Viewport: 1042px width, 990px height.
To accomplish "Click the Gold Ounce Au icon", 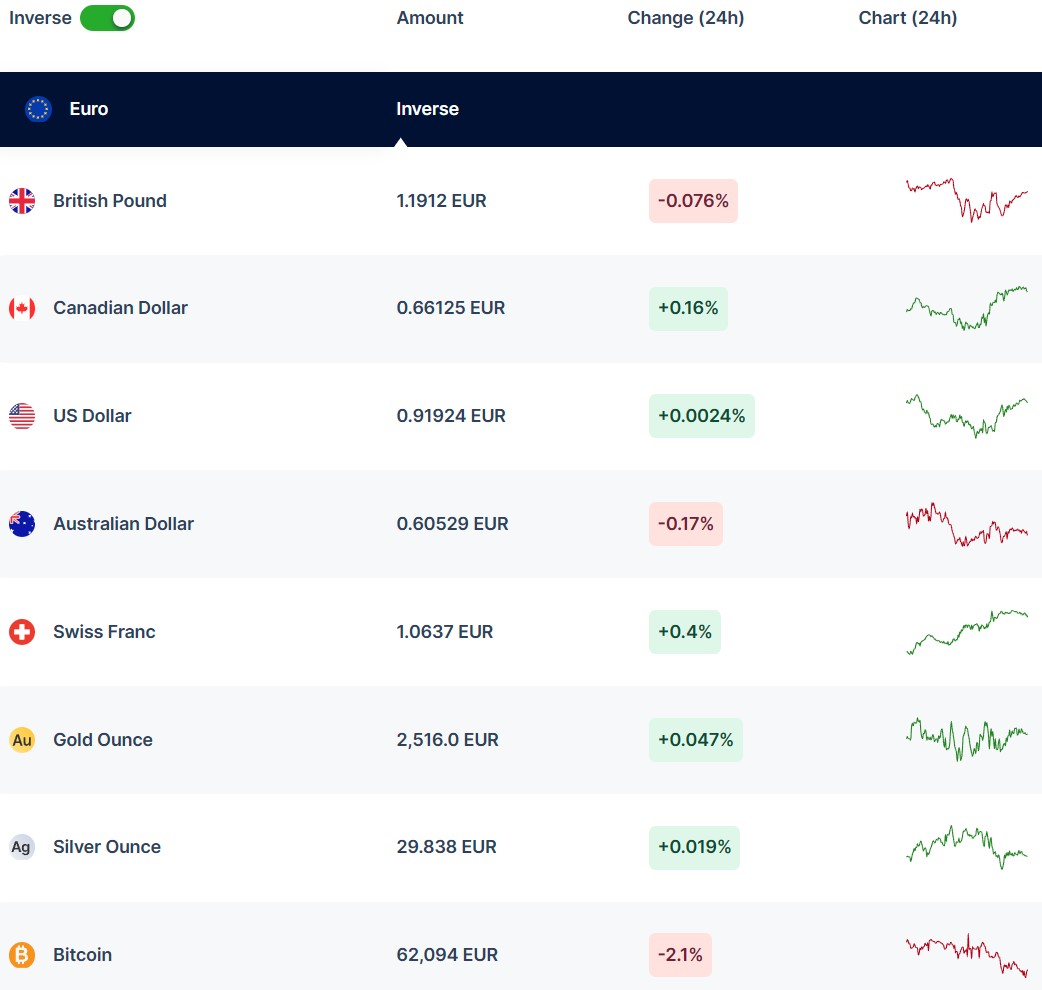I will (22, 740).
